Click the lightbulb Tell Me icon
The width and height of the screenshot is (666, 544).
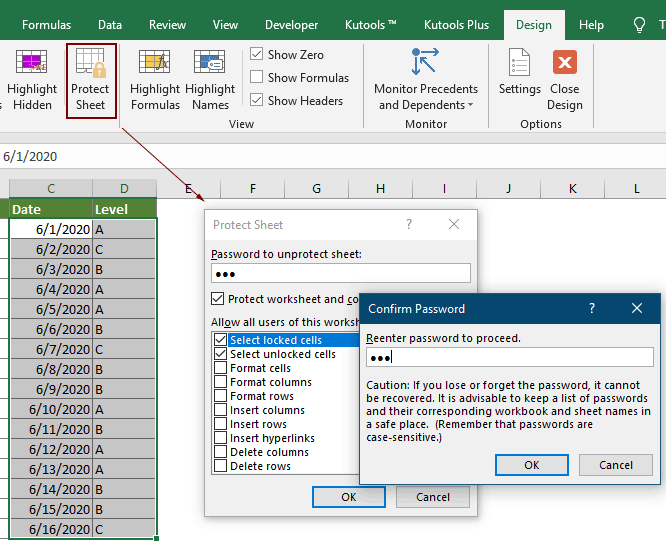640,25
